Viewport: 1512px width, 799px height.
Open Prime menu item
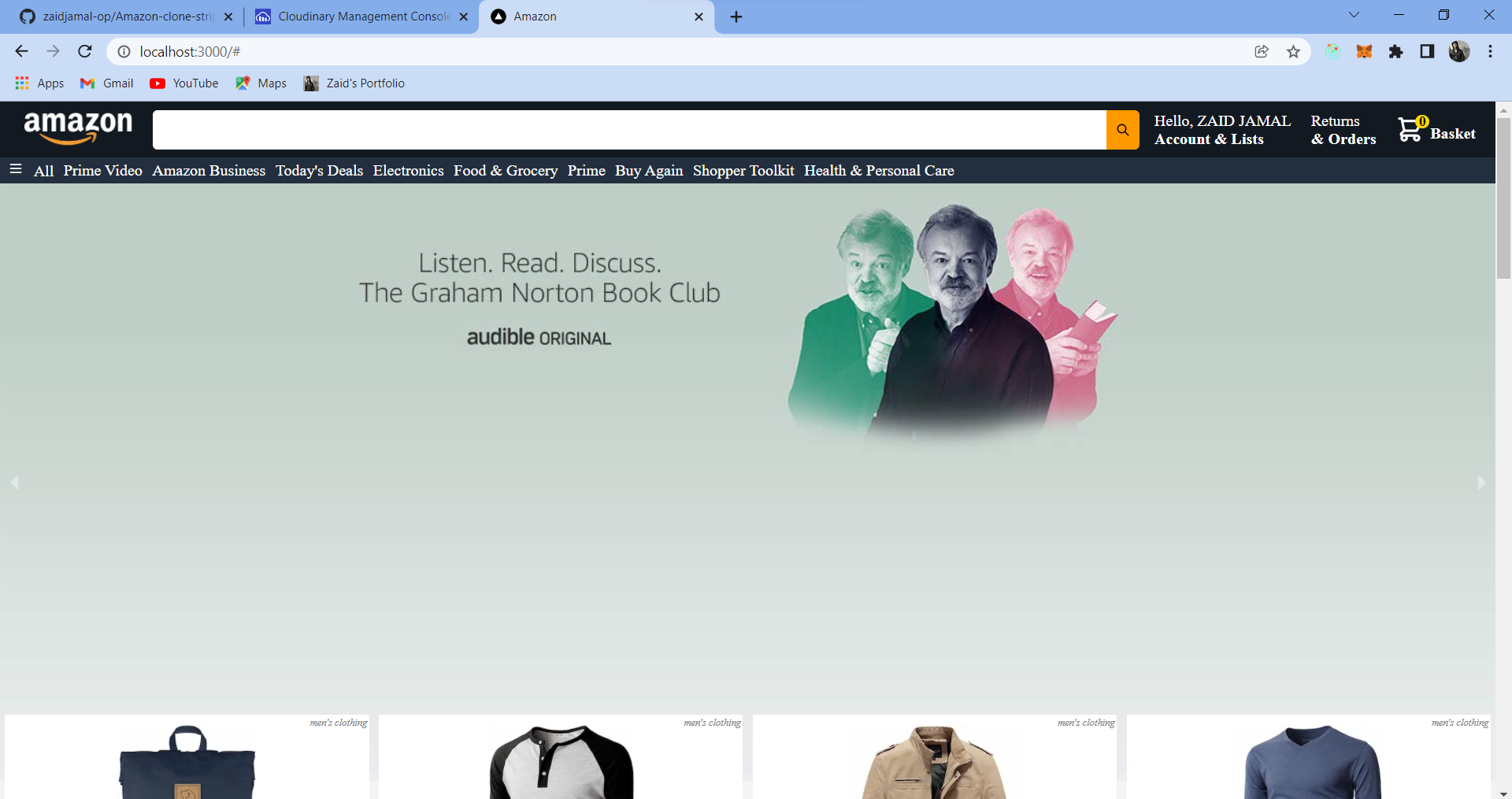point(586,170)
